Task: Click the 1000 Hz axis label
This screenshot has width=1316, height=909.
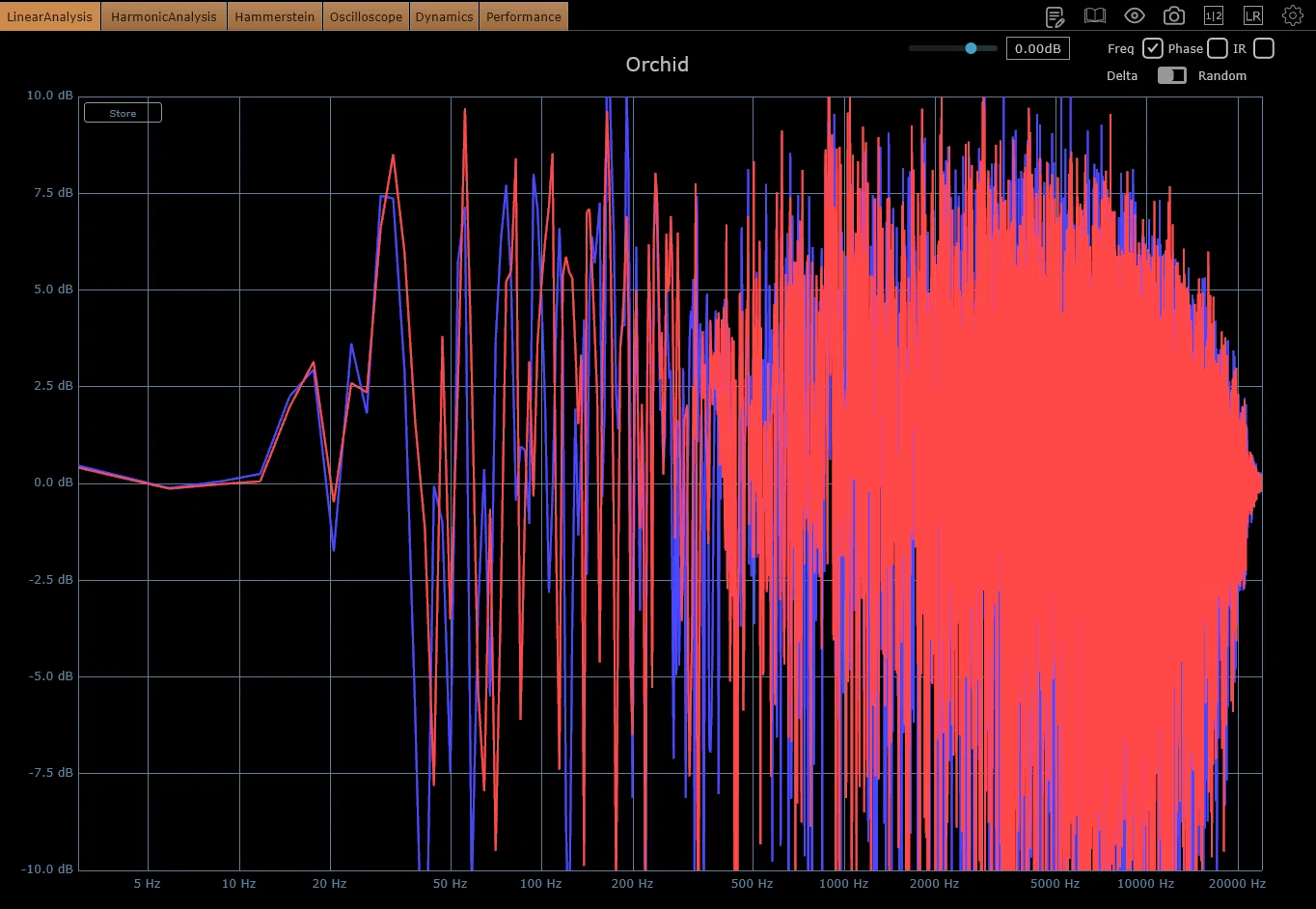Action: coord(843,883)
